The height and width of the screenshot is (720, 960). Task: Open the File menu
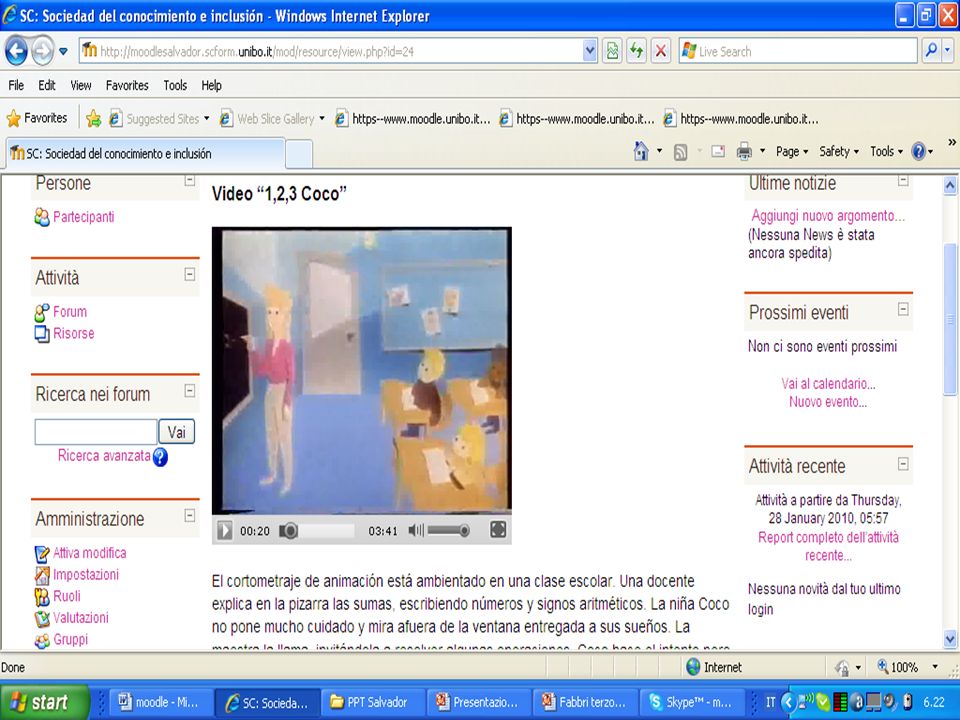coord(16,85)
